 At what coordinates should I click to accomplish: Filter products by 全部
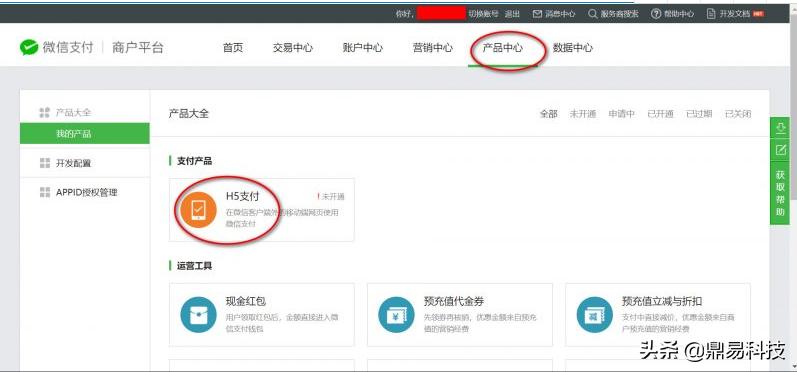(548, 114)
